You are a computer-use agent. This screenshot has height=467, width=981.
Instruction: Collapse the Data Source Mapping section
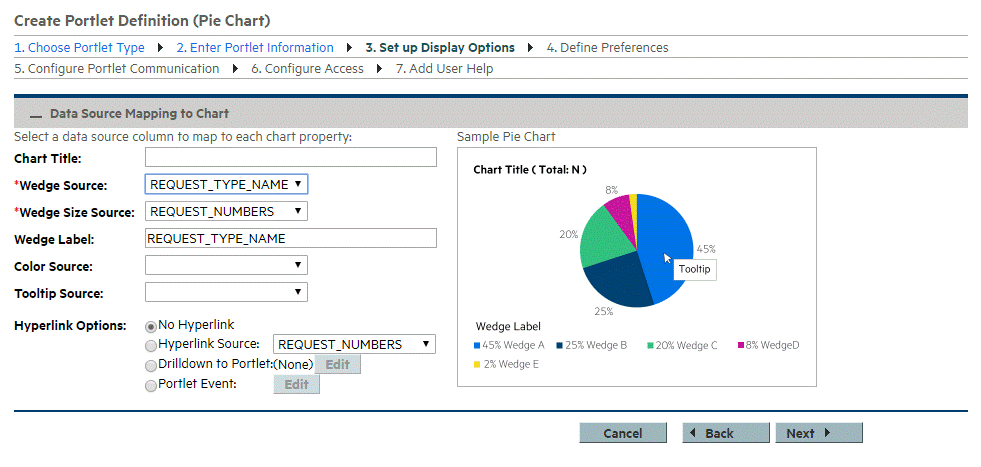click(x=36, y=116)
